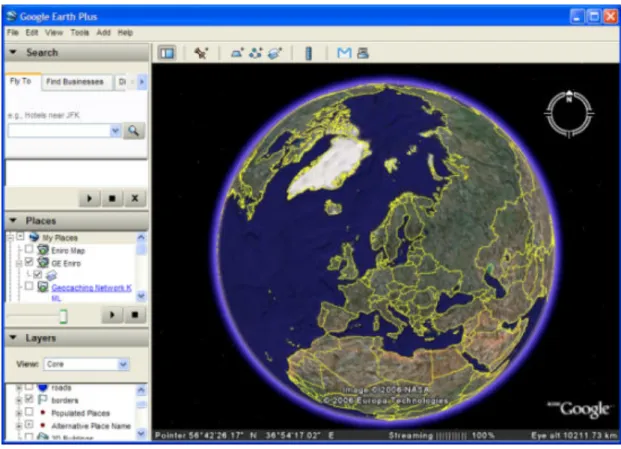Switch to the Fly To tab
Viewport: 621px width, 449px height.
[21, 81]
